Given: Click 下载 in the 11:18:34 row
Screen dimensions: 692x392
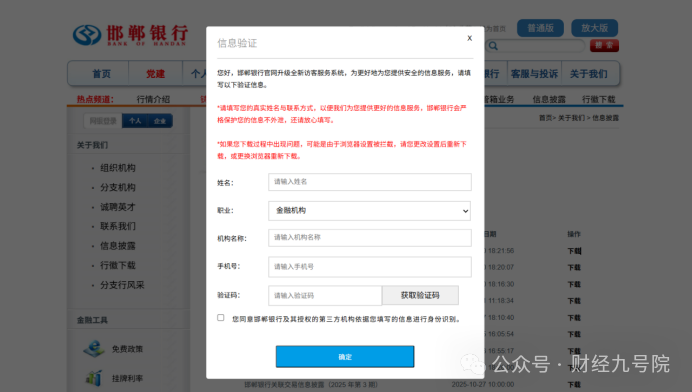Looking at the screenshot, I should (x=574, y=301).
